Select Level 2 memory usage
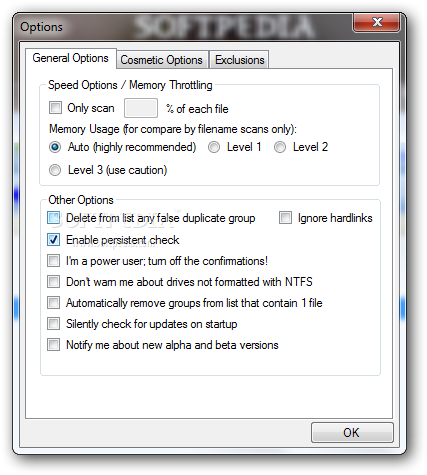Image resolution: width=427 pixels, height=475 pixels. click(x=280, y=147)
